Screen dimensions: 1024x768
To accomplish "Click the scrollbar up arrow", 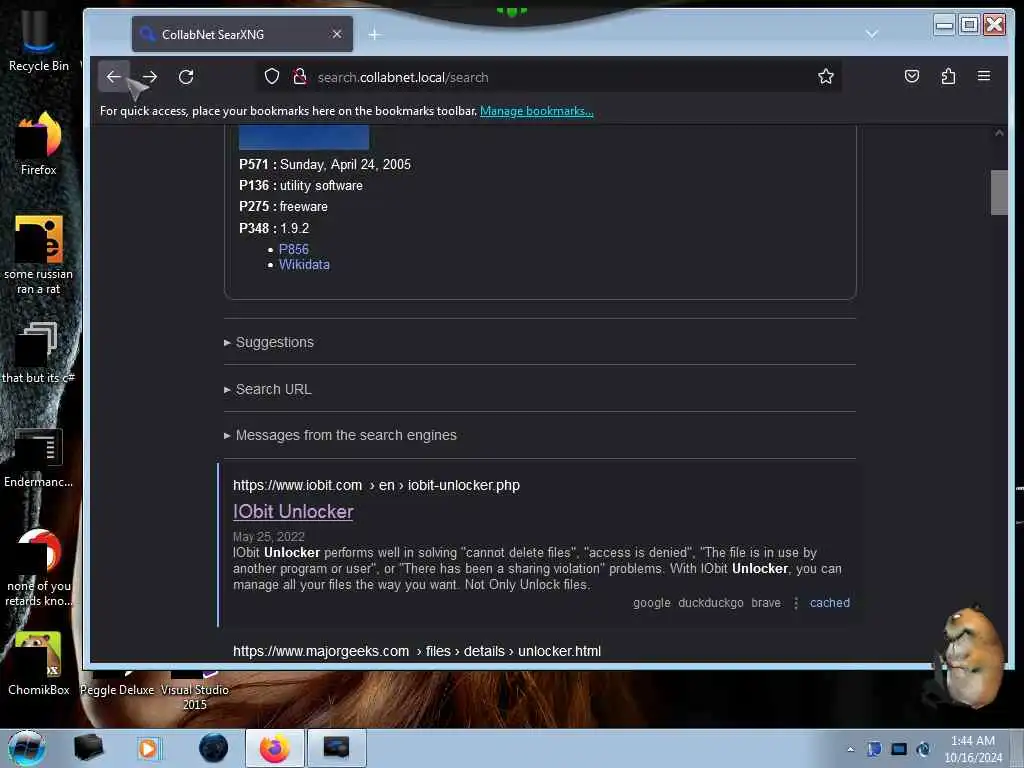I will pos(999,133).
